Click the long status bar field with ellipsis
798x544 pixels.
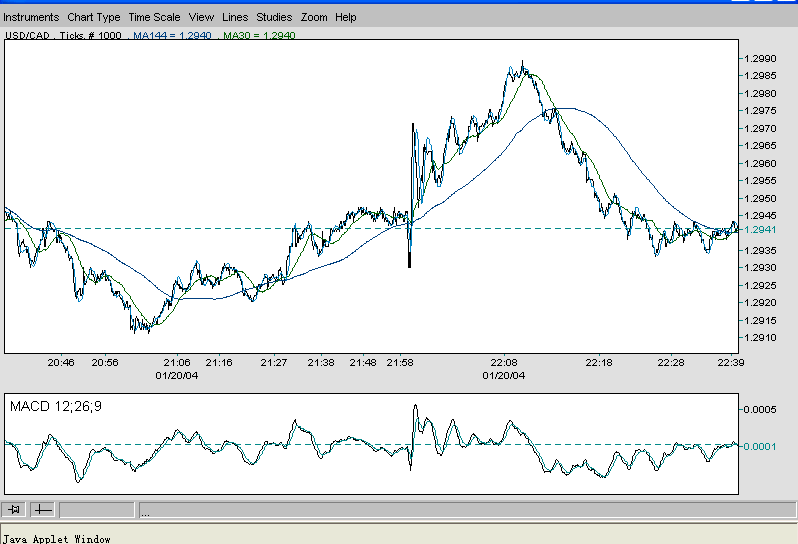(x=468, y=509)
